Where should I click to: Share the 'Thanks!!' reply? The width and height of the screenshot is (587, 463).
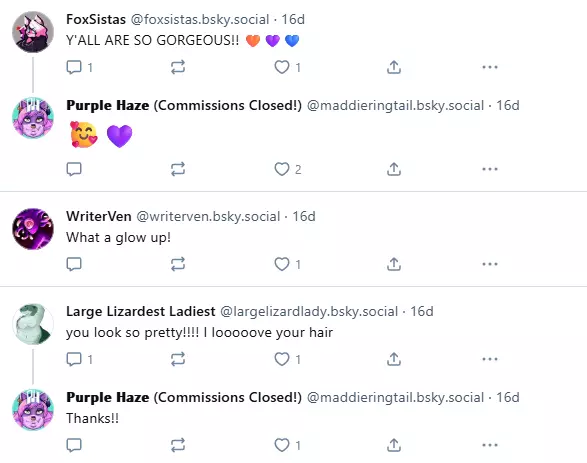394,445
